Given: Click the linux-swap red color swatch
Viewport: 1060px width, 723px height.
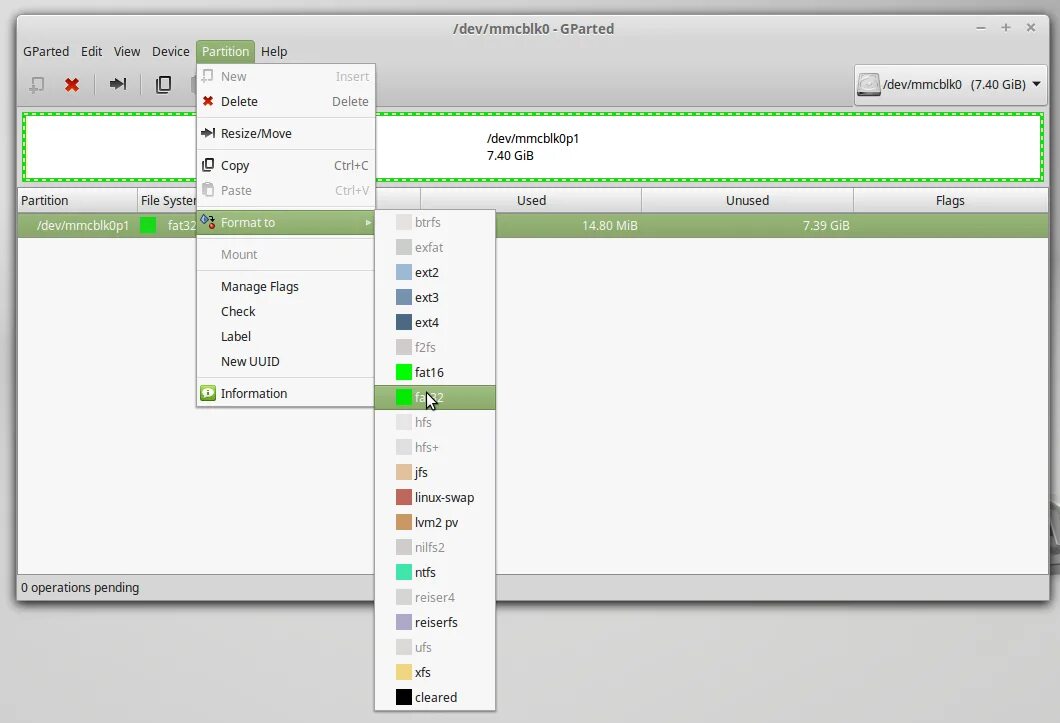Looking at the screenshot, I should pos(402,497).
